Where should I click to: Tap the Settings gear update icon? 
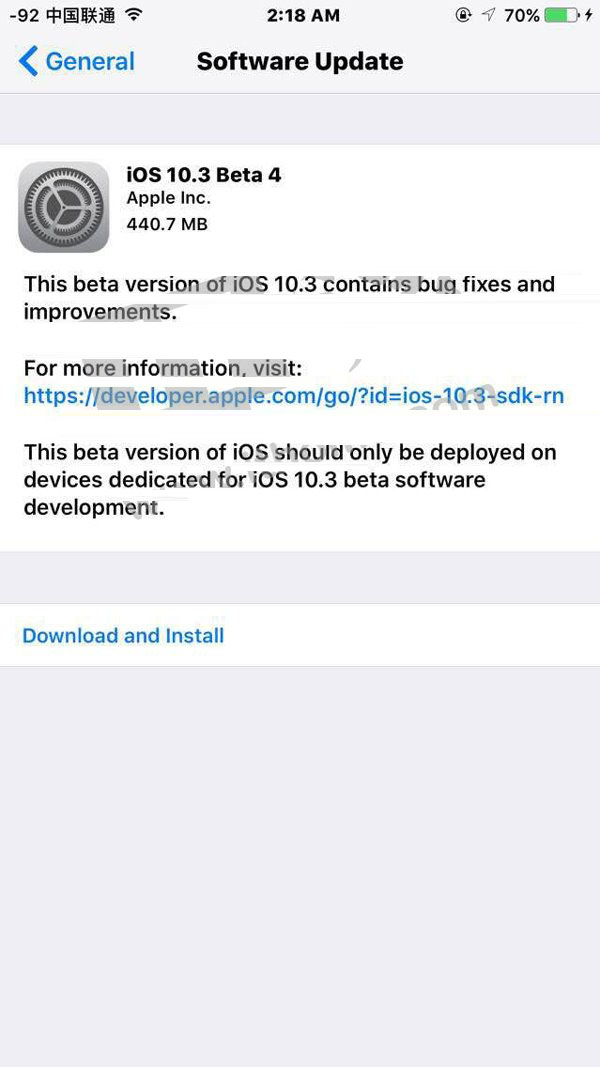click(63, 207)
